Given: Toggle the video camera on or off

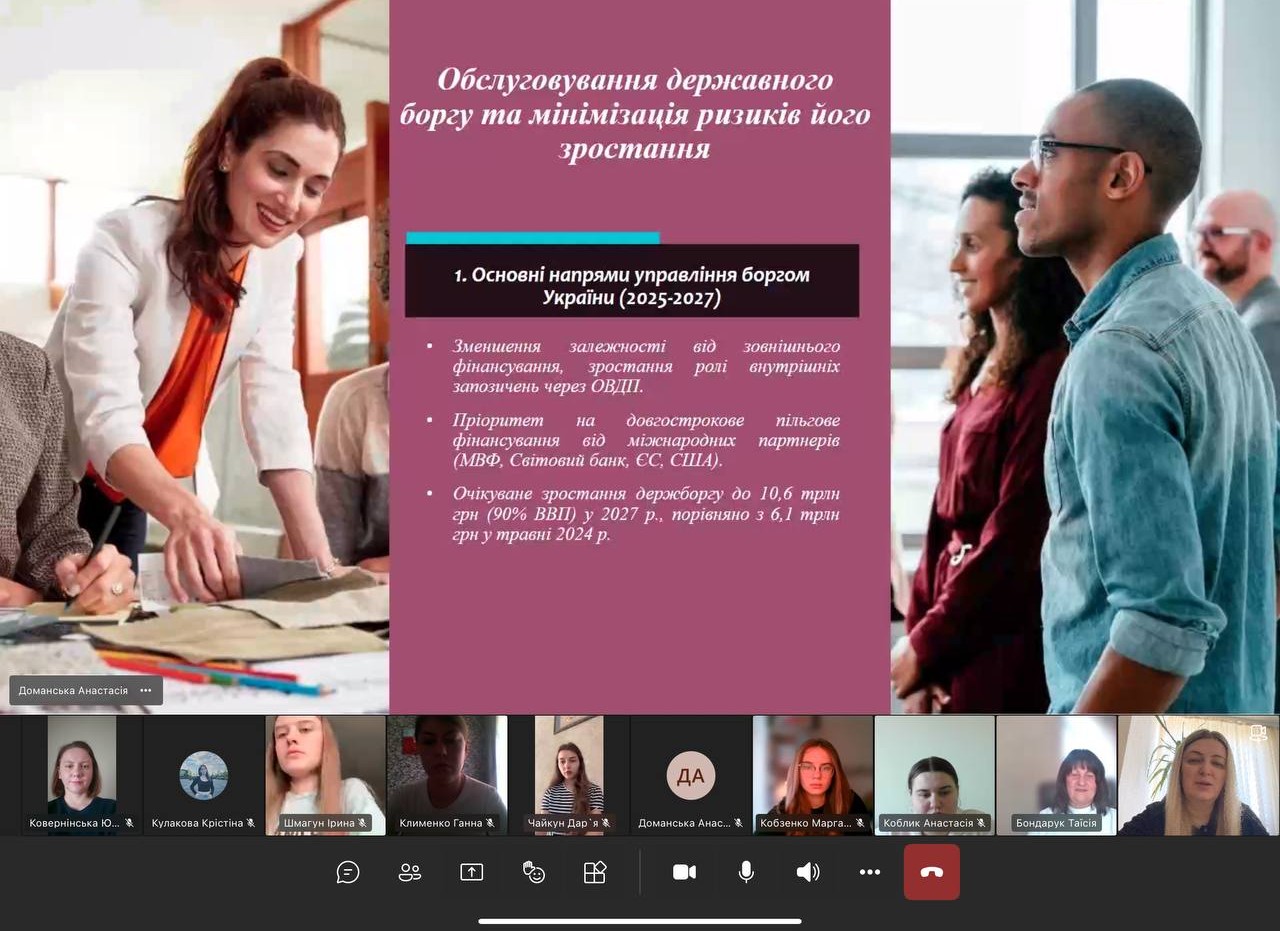Looking at the screenshot, I should point(684,872).
